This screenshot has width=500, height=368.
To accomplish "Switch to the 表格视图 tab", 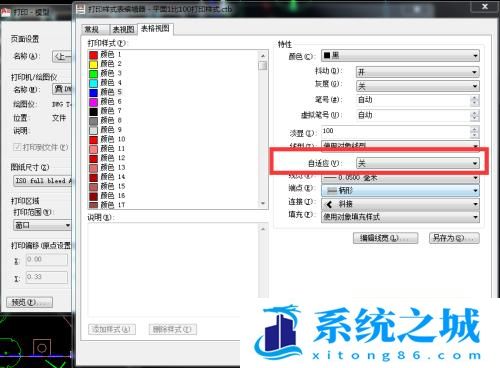I will tap(155, 29).
